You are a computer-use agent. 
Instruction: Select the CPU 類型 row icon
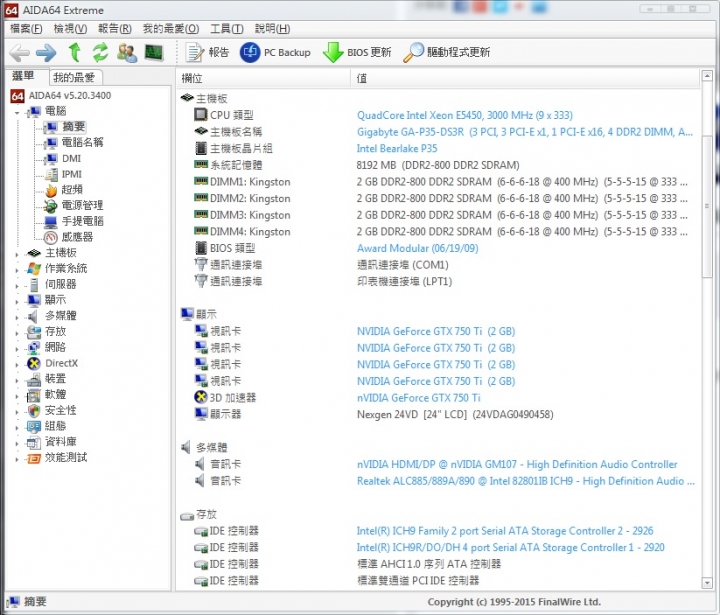(x=201, y=114)
